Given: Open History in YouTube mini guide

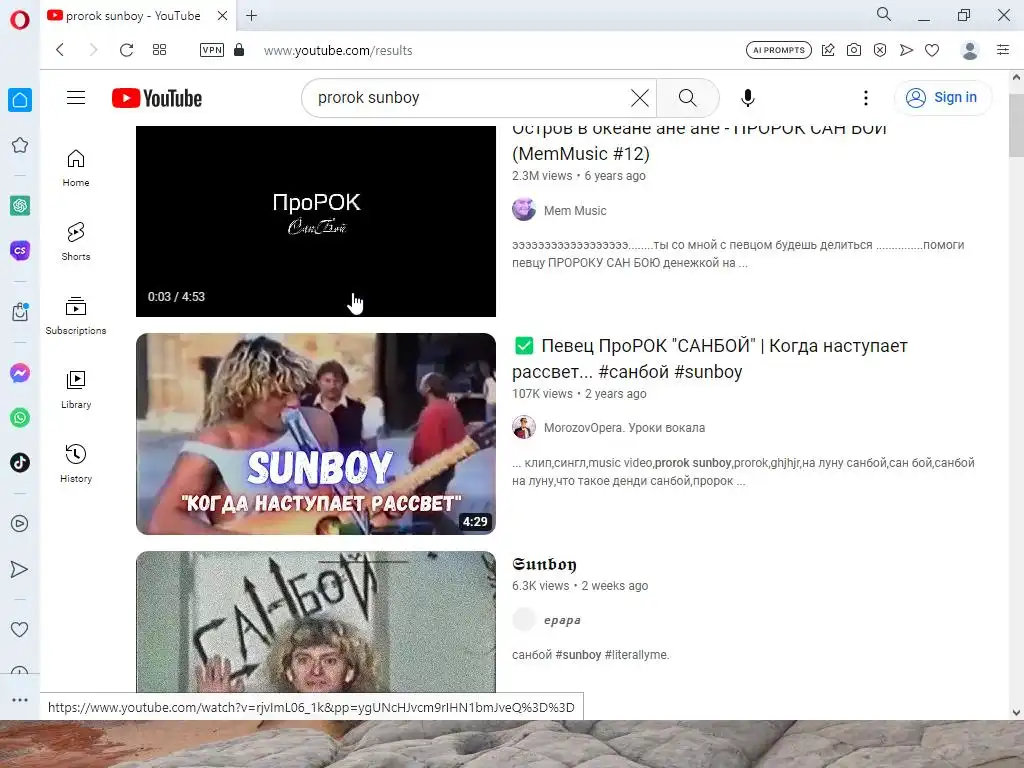Looking at the screenshot, I should (x=76, y=464).
